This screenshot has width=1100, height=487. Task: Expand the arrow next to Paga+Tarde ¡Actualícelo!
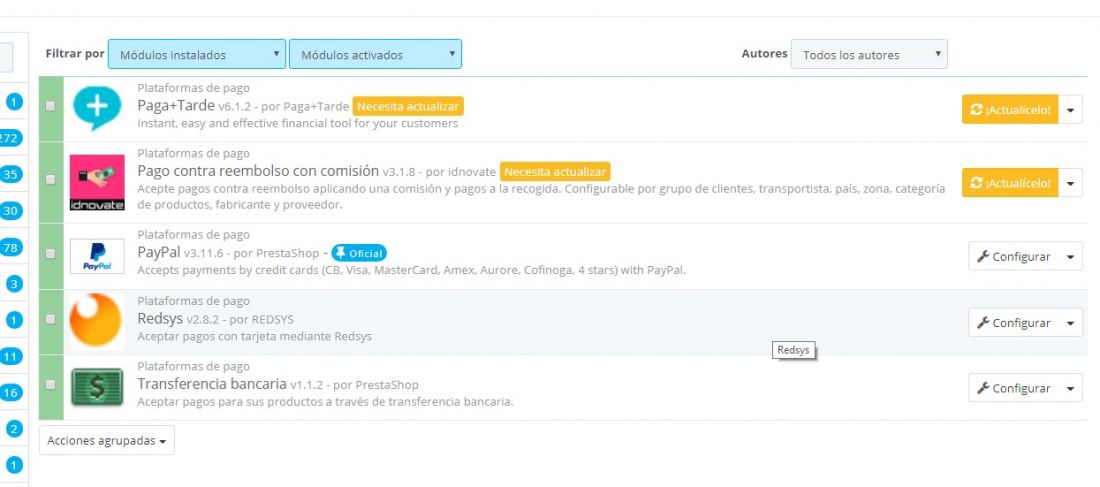(1071, 109)
